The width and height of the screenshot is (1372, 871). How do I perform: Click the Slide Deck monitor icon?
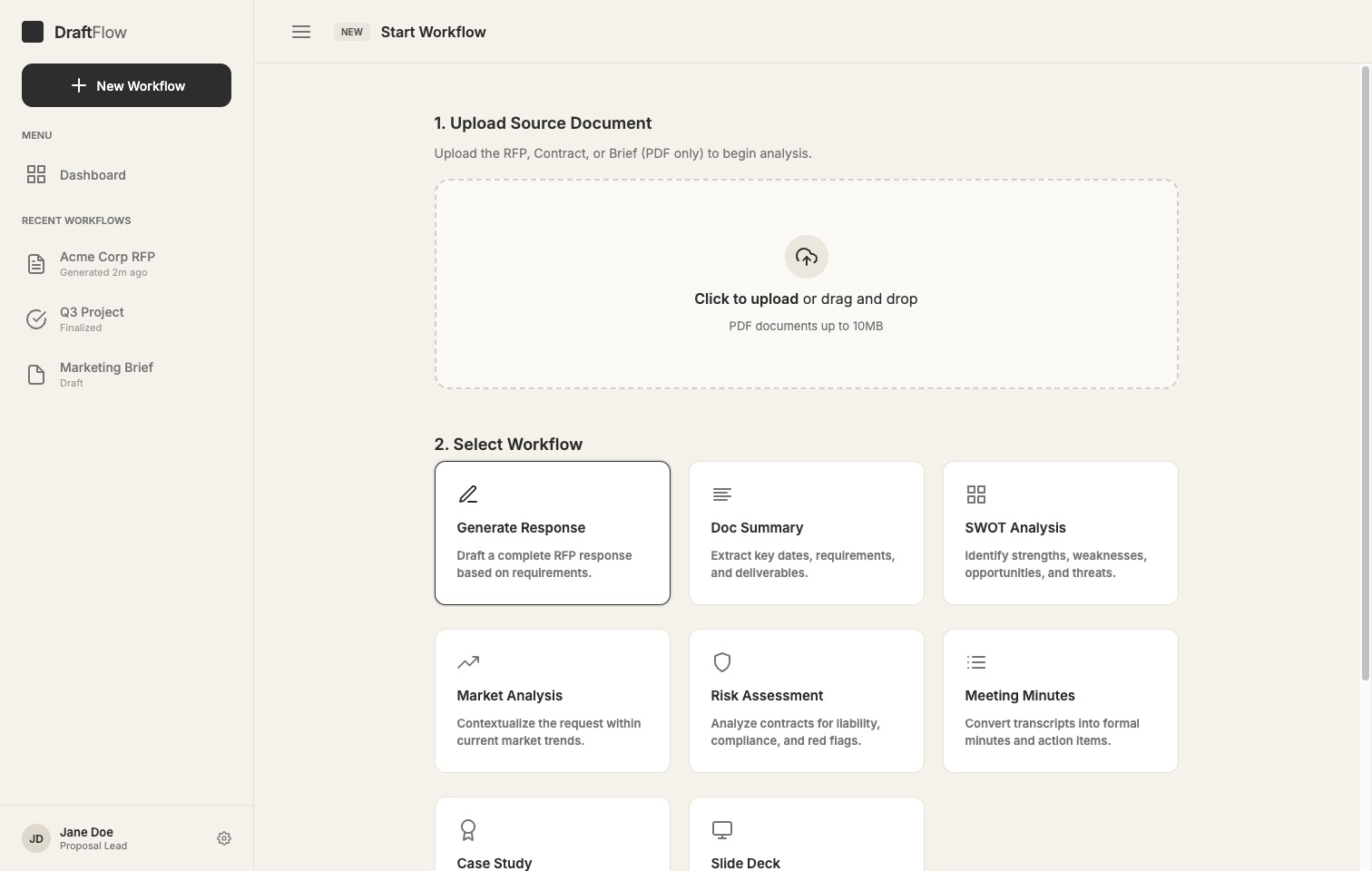pyautogui.click(x=721, y=830)
